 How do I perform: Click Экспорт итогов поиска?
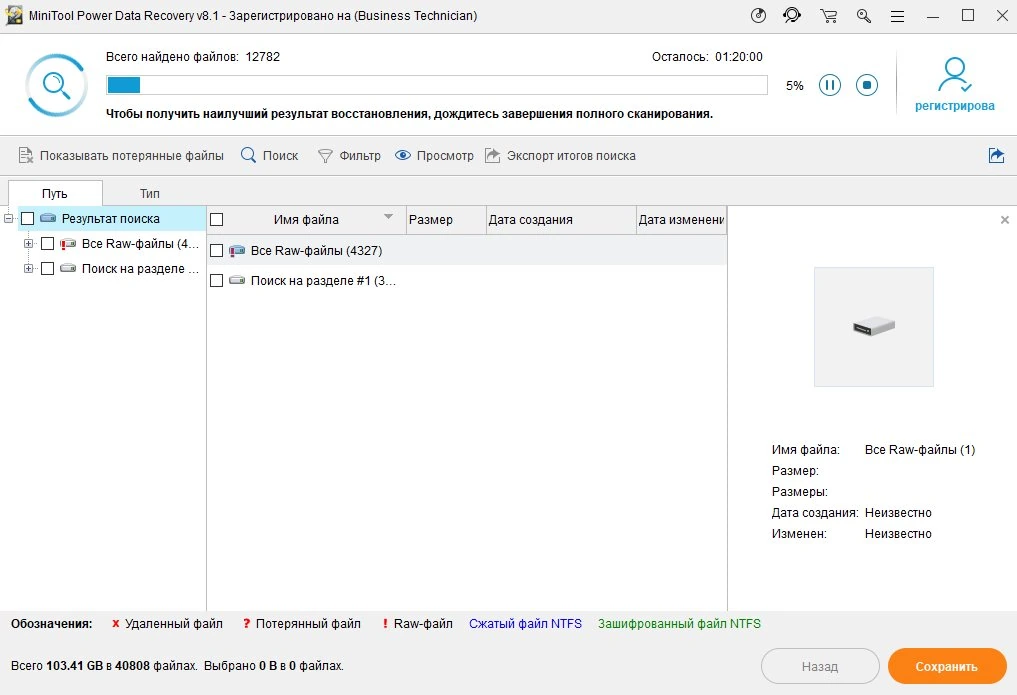560,156
